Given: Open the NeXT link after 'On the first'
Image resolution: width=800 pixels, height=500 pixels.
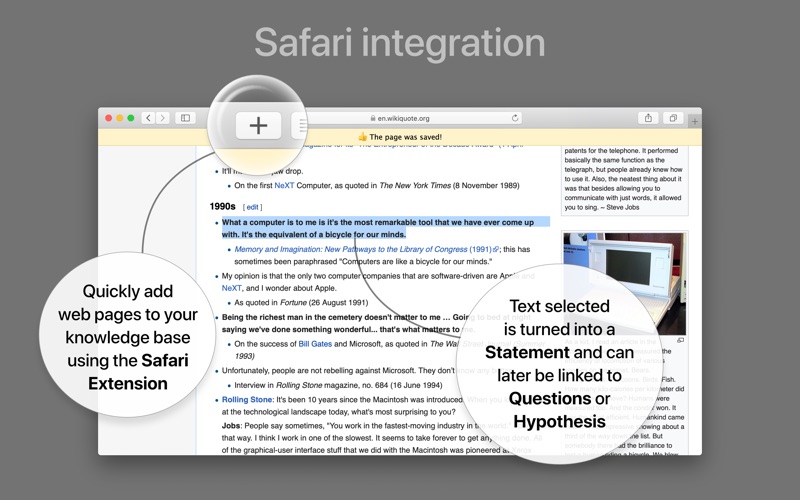Looking at the screenshot, I should coord(284,186).
